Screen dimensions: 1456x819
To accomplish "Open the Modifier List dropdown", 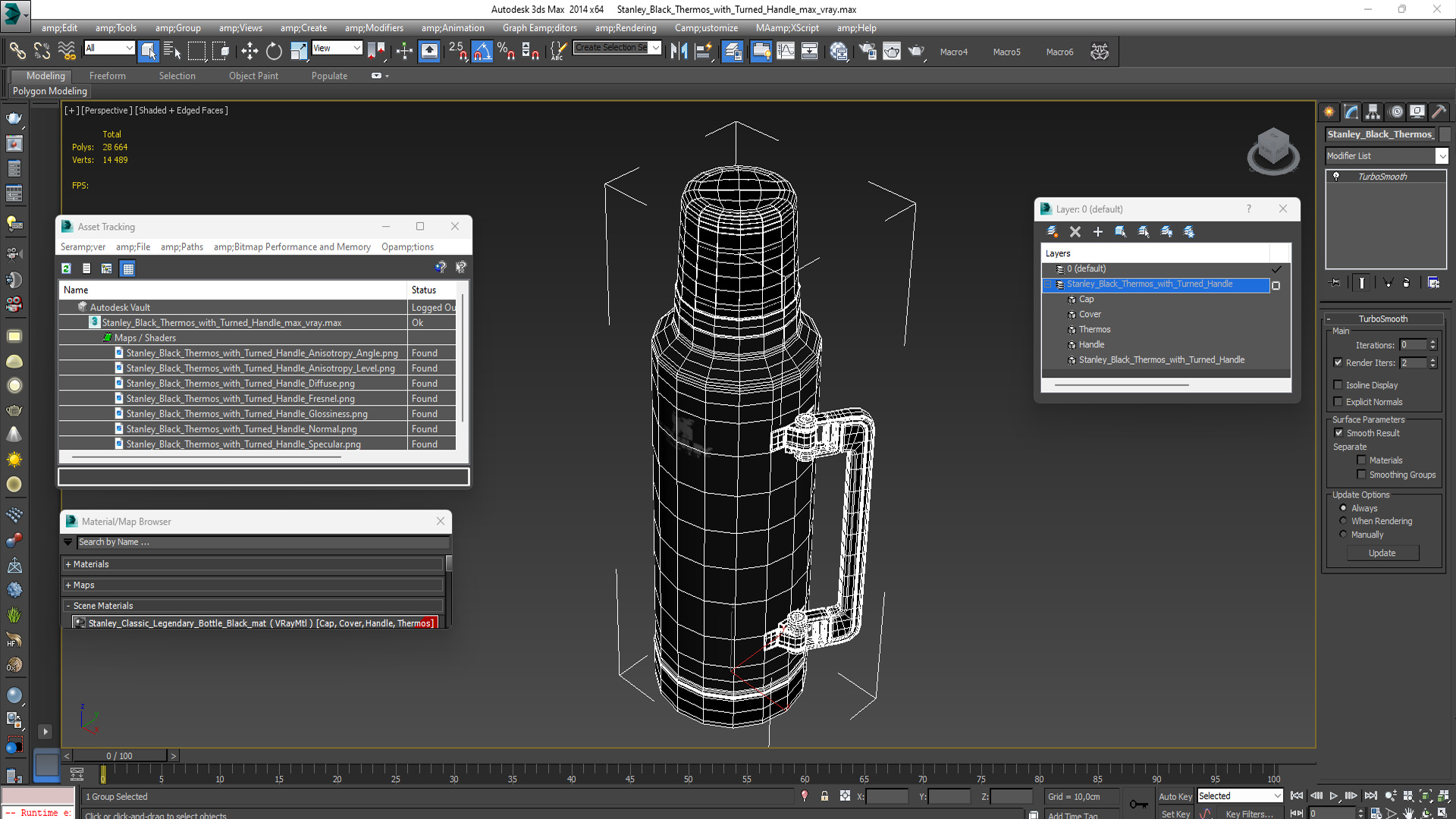I will (x=1442, y=155).
